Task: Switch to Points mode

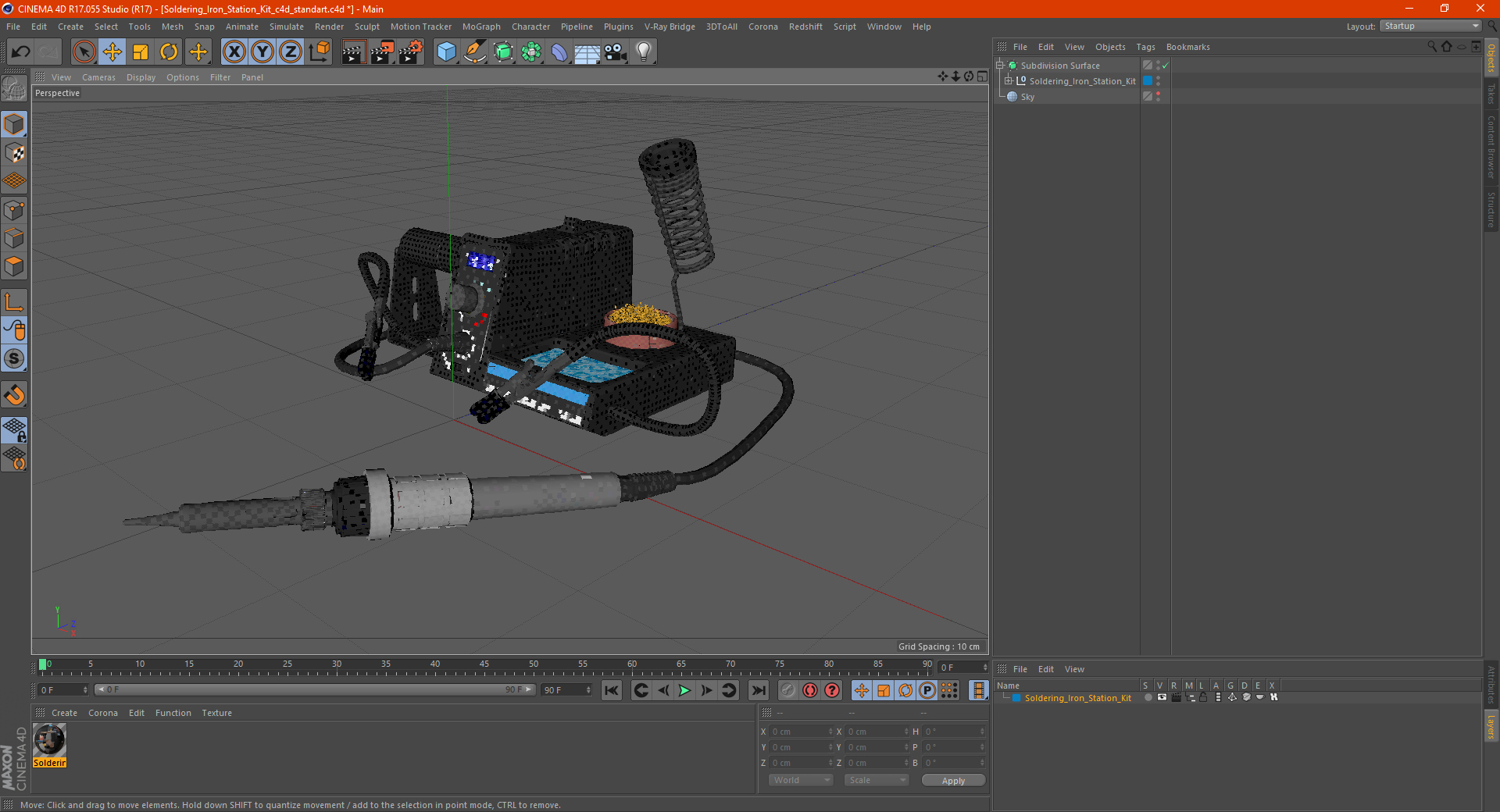Action: (14, 210)
